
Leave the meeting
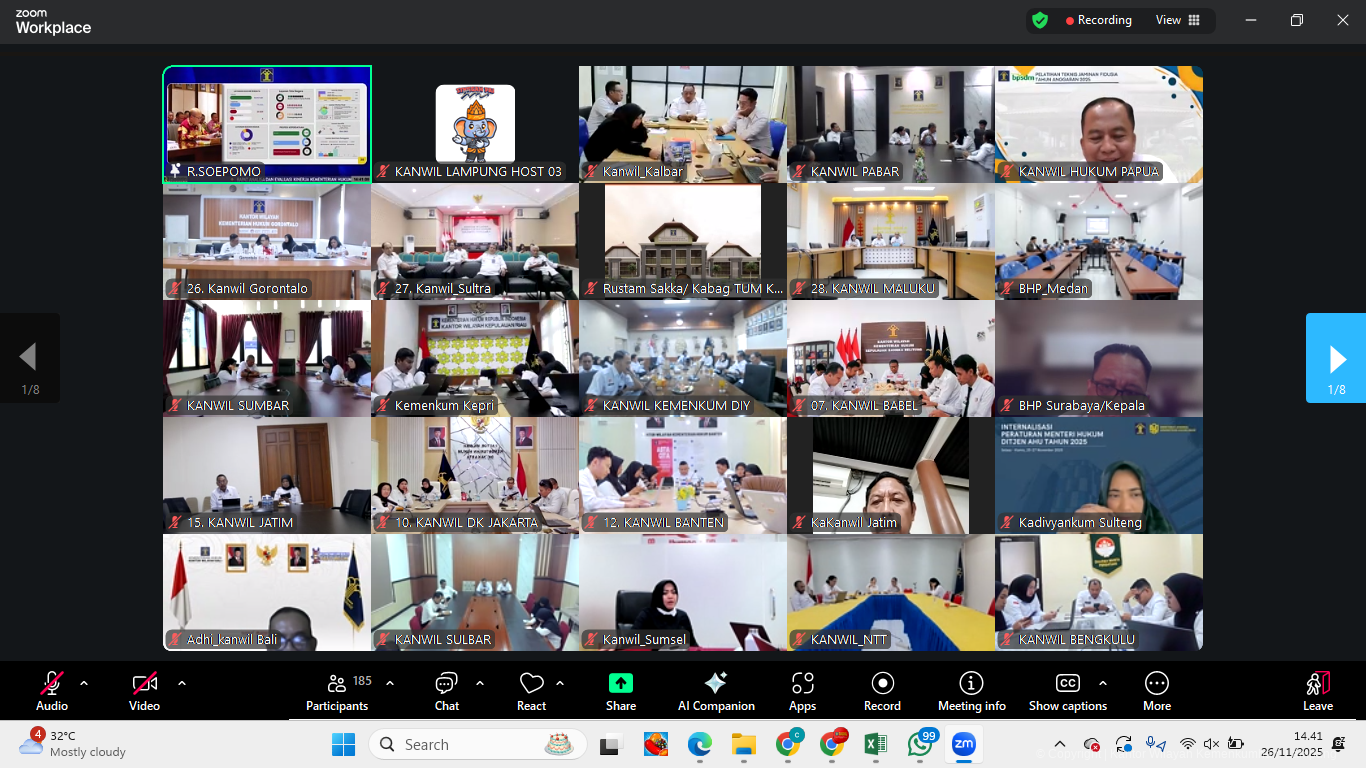pyautogui.click(x=1317, y=684)
